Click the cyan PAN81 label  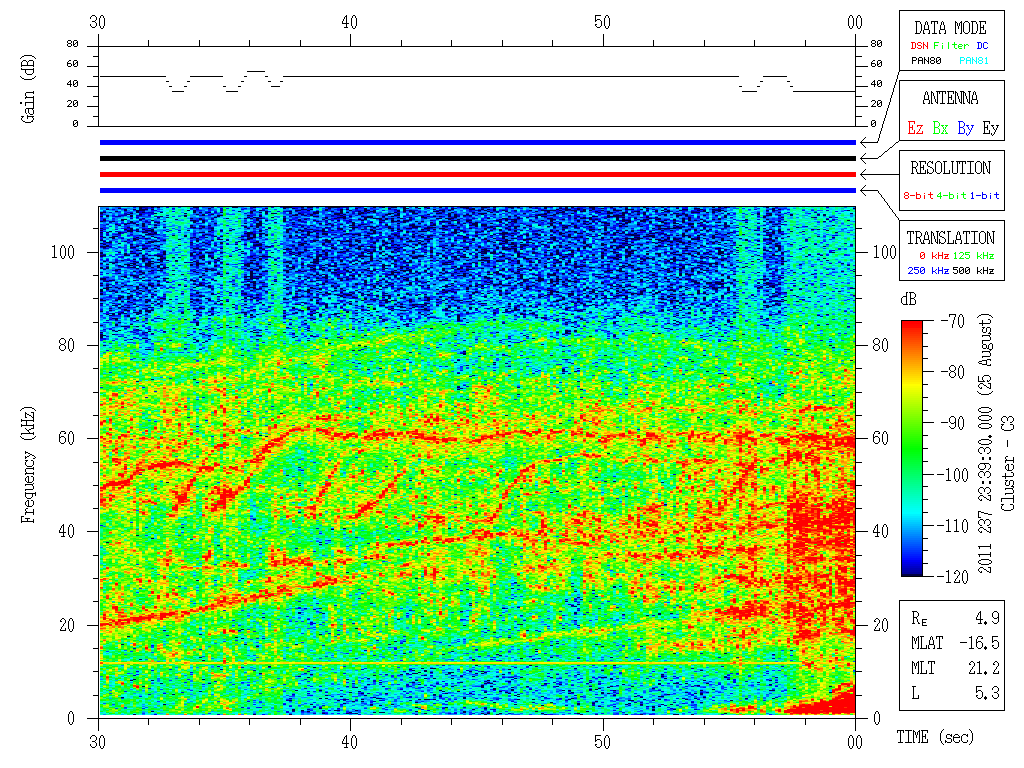(x=974, y=61)
